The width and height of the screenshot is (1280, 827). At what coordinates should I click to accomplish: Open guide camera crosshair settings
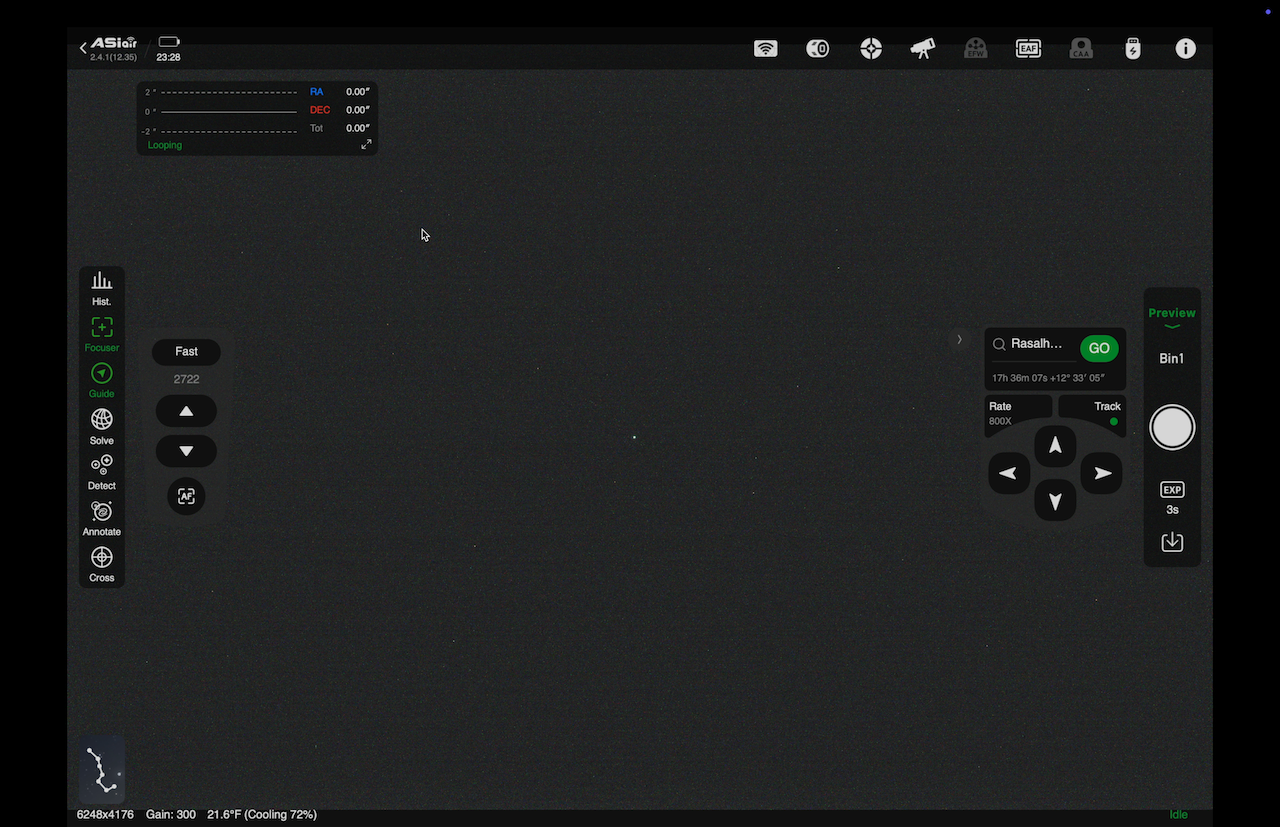pyautogui.click(x=871, y=49)
